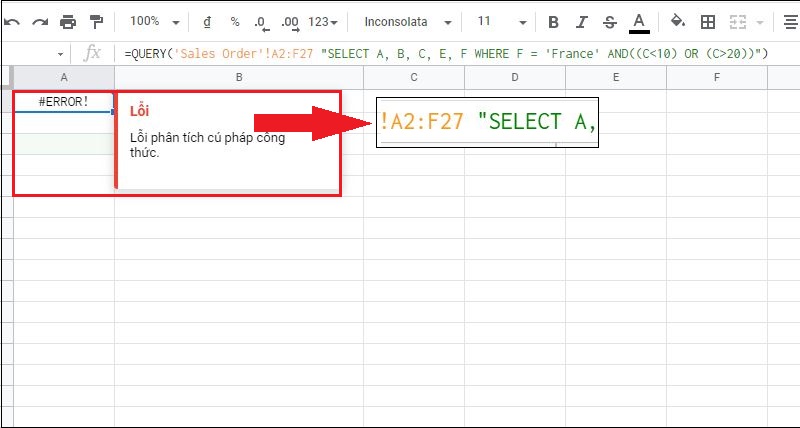The height and width of the screenshot is (428, 800).
Task: Click the select-all corner box
Action: [7, 78]
